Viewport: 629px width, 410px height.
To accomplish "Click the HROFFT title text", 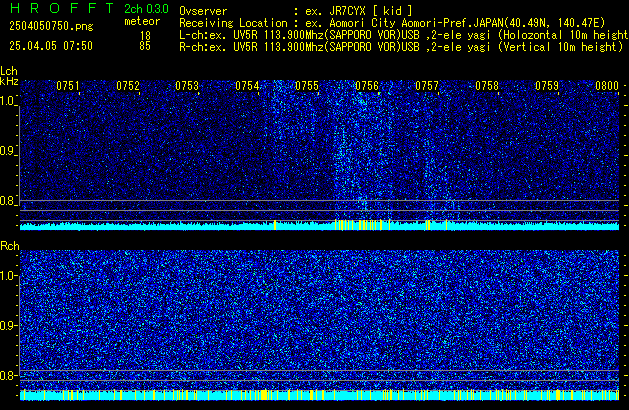I will point(62,8).
